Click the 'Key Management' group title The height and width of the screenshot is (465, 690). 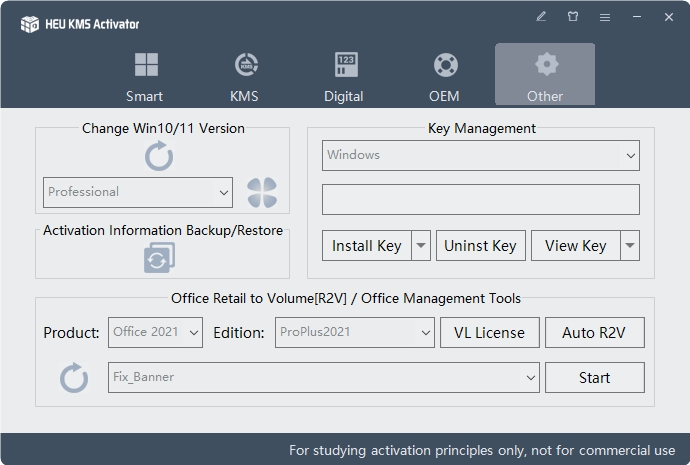(482, 128)
